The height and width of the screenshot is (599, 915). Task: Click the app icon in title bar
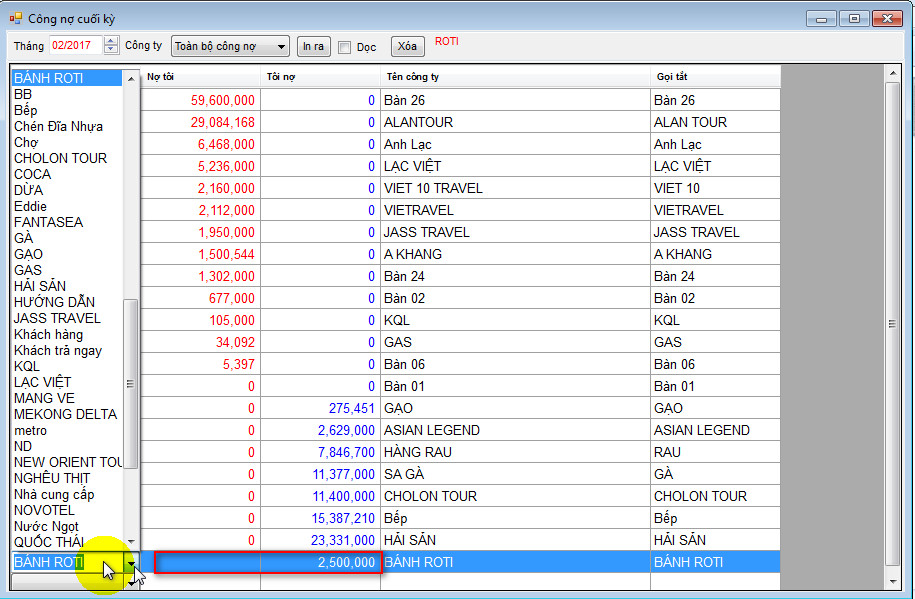tap(15, 19)
